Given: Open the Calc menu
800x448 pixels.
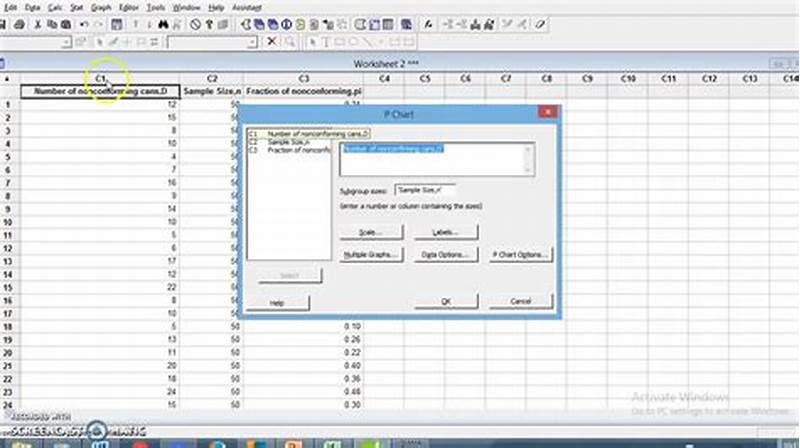Looking at the screenshot, I should tap(55, 8).
